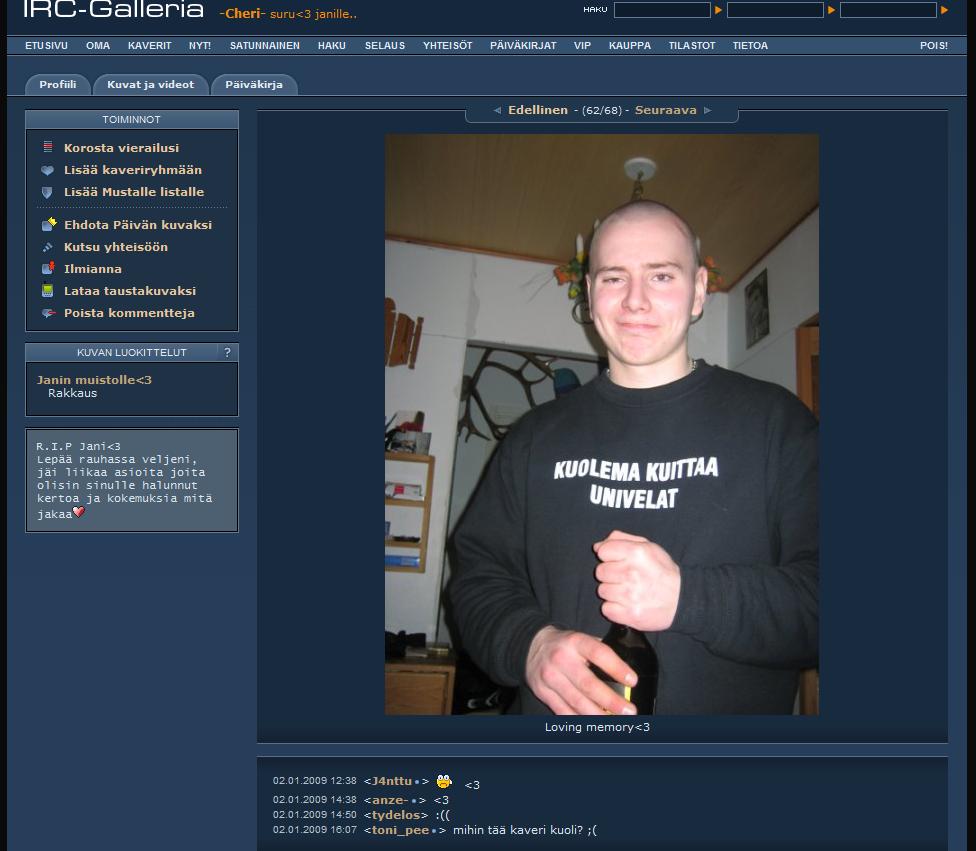Click the heart icon beside Lisää kaveriryhmään
The height and width of the screenshot is (851, 976).
point(47,170)
